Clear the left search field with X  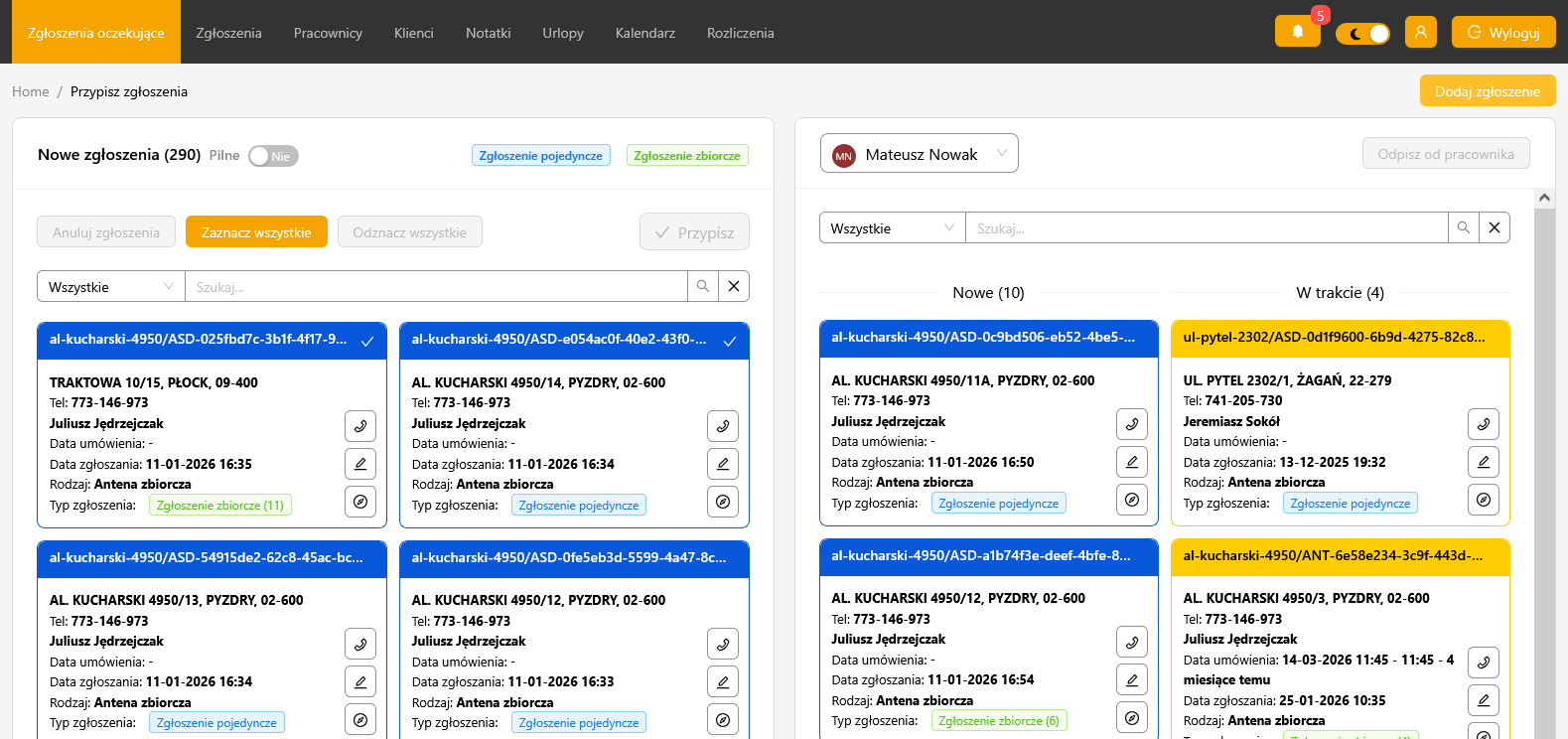(734, 286)
